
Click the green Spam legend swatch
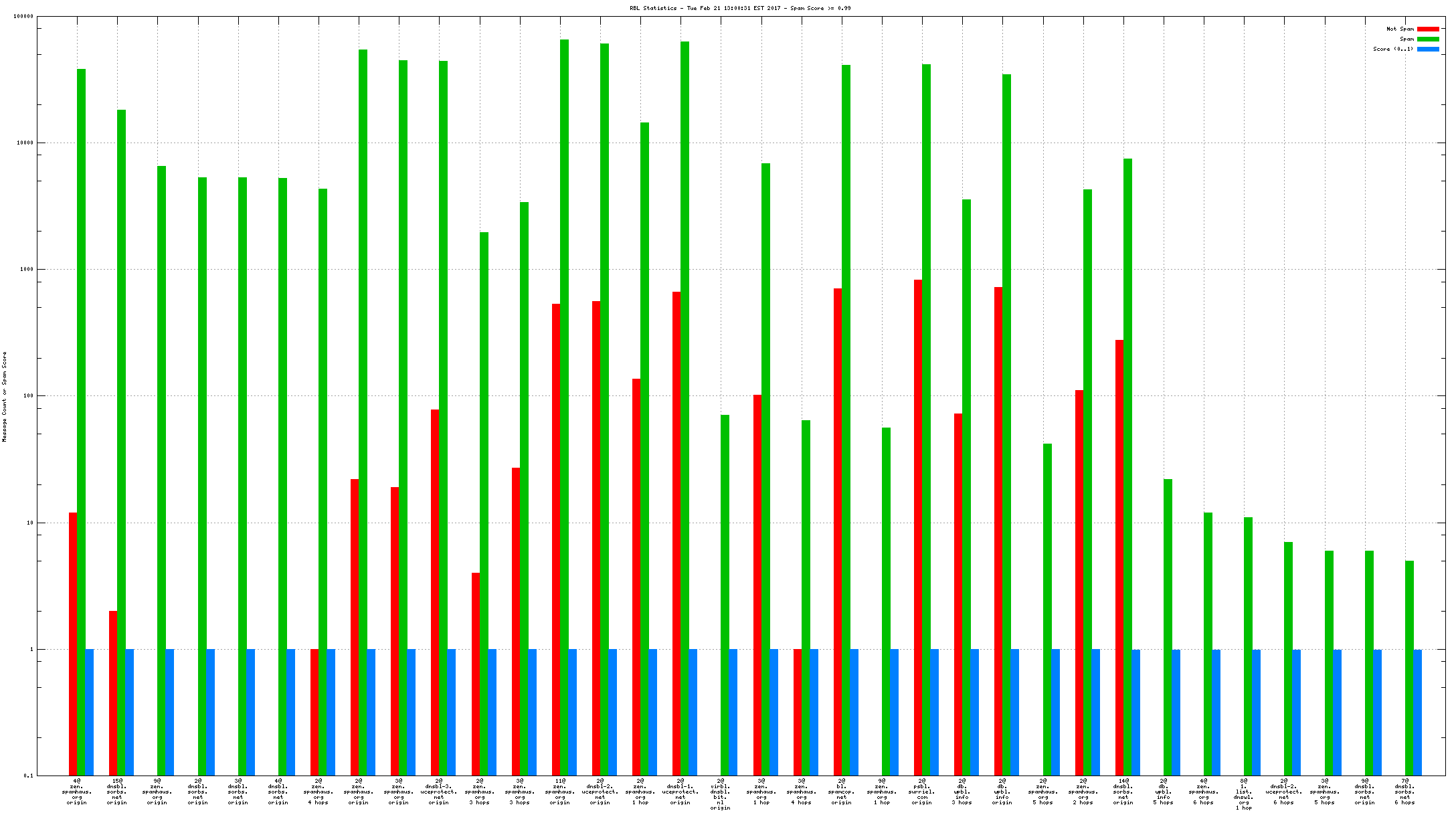pos(1427,39)
